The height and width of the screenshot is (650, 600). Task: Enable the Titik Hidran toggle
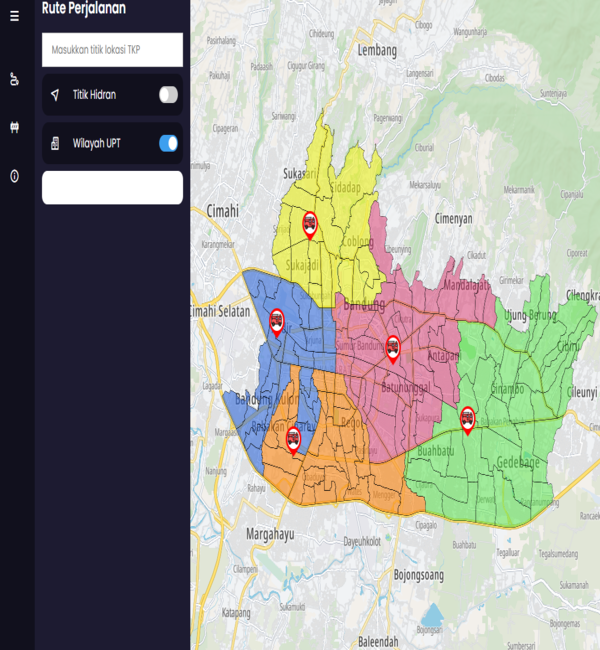tap(168, 95)
